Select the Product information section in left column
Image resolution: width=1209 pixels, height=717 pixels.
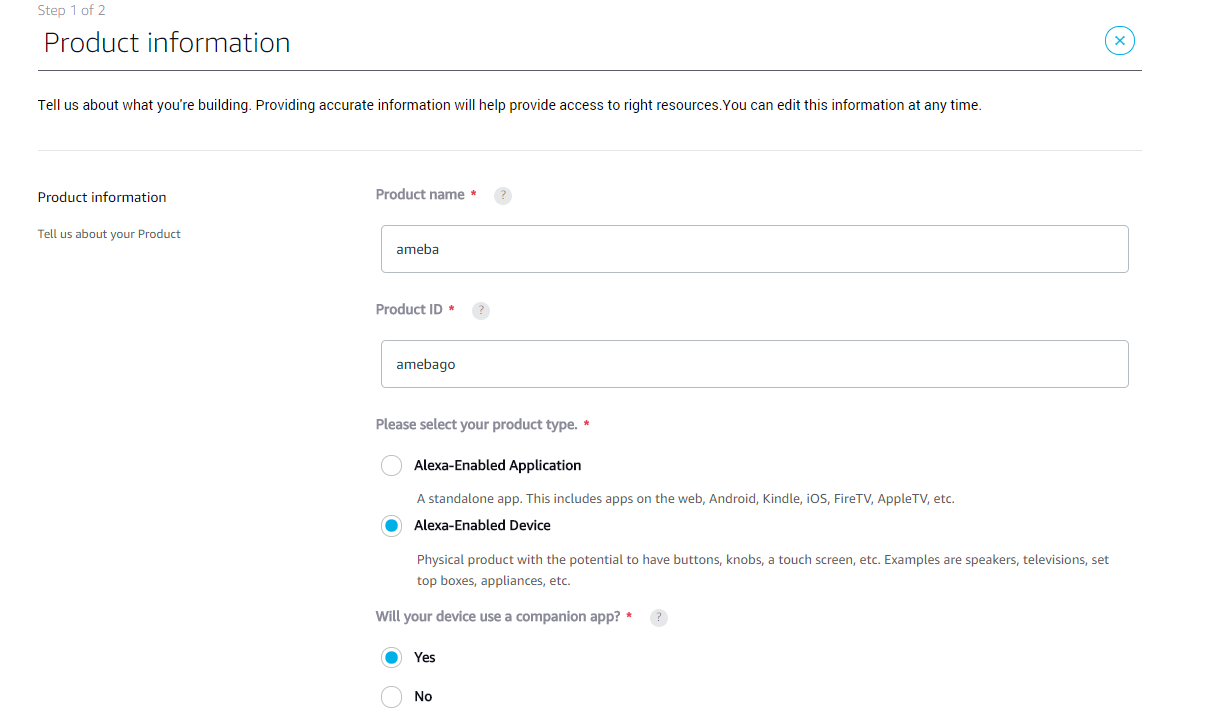102,197
